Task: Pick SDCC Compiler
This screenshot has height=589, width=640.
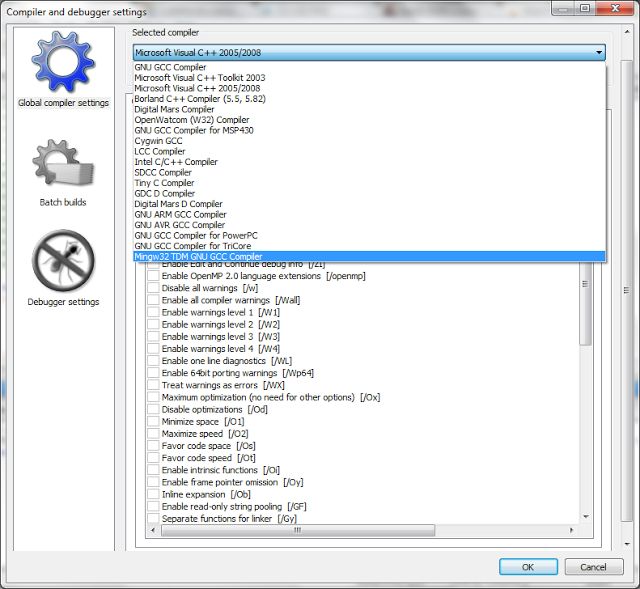Action: pyautogui.click(x=369, y=172)
